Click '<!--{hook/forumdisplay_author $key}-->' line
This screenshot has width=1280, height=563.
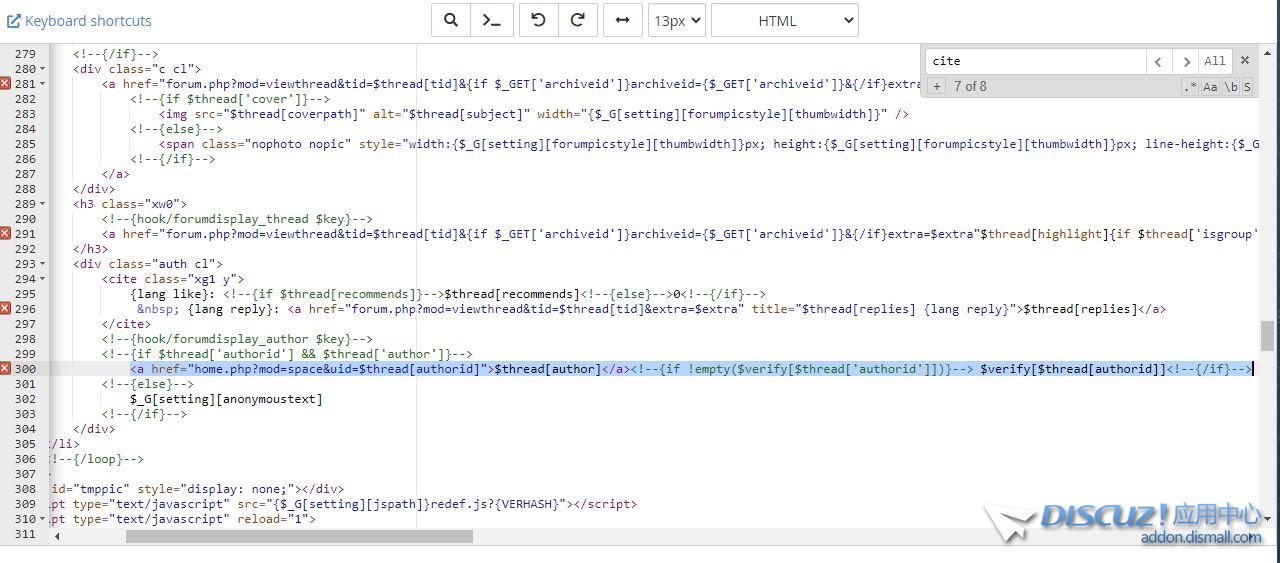[x=237, y=339]
